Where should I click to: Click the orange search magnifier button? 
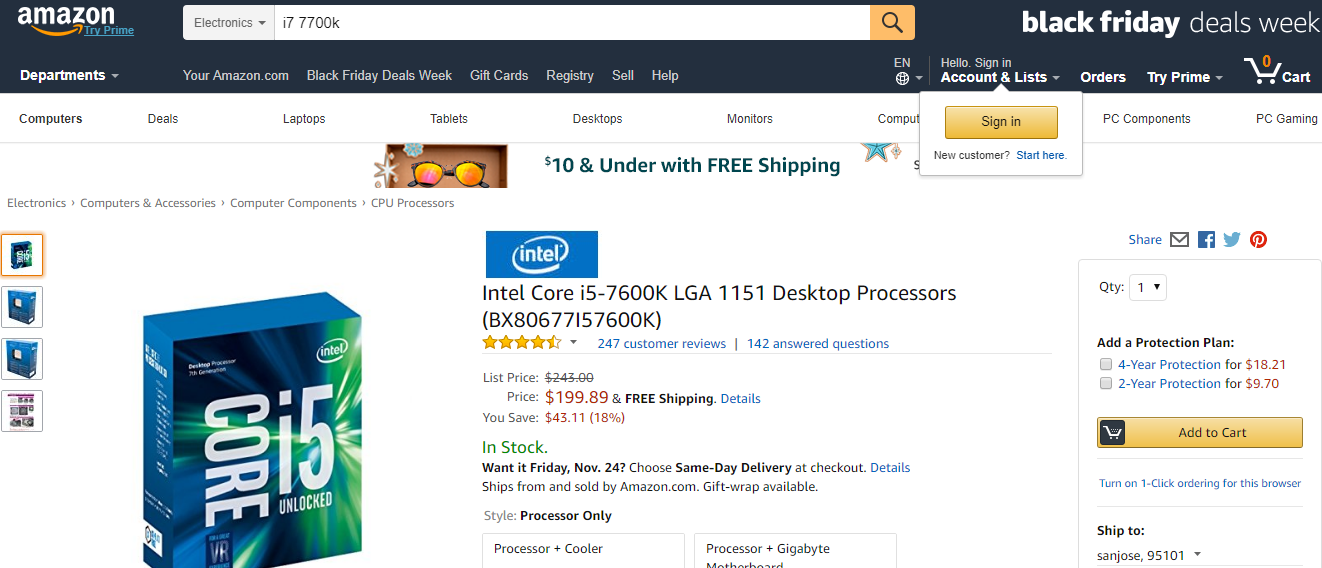click(x=892, y=22)
